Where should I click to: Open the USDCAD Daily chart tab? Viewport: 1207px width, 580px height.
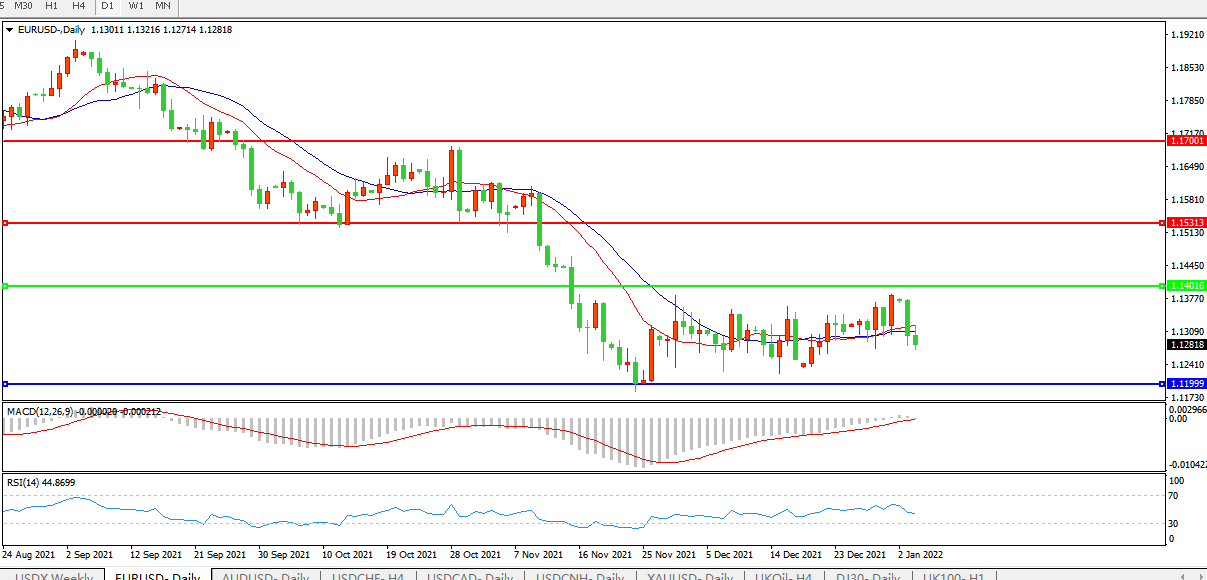click(x=470, y=573)
